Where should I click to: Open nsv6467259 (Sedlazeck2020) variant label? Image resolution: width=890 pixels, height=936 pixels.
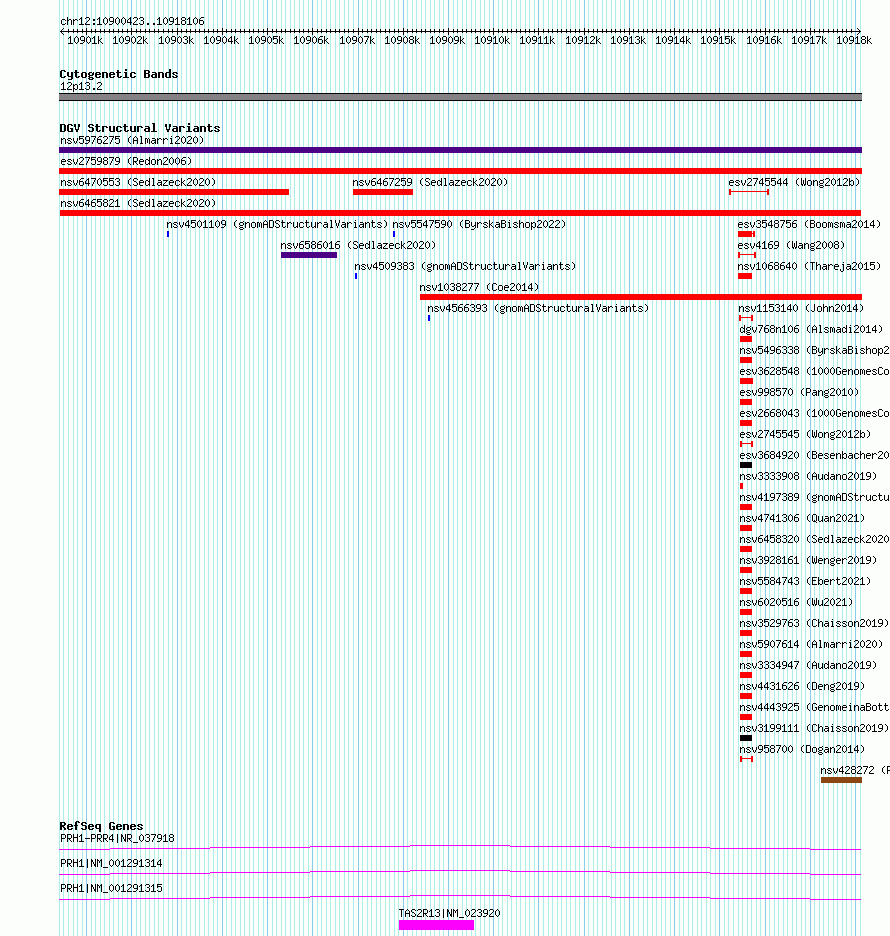coord(430,182)
